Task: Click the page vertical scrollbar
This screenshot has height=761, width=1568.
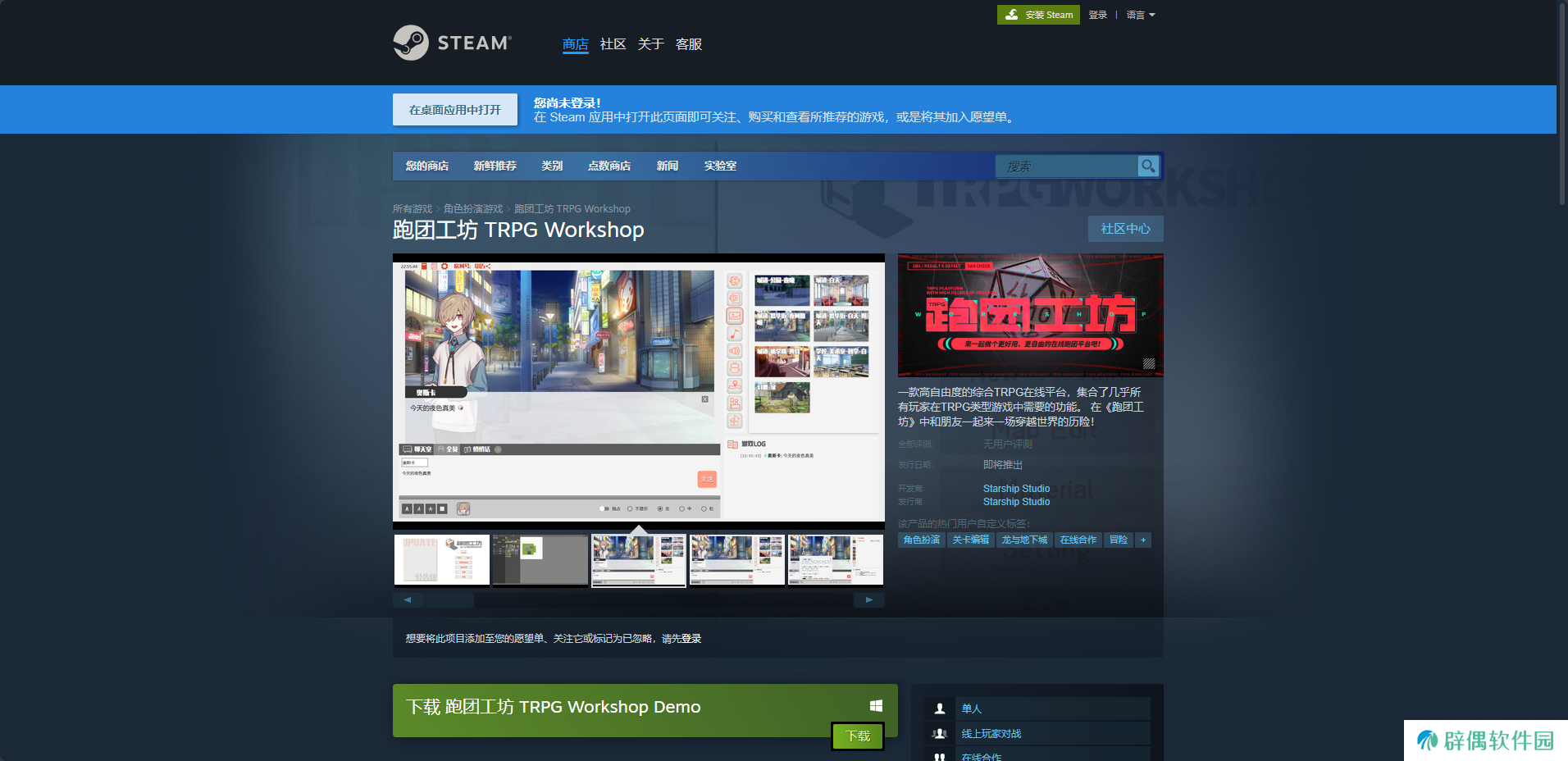Action: coord(1562,103)
